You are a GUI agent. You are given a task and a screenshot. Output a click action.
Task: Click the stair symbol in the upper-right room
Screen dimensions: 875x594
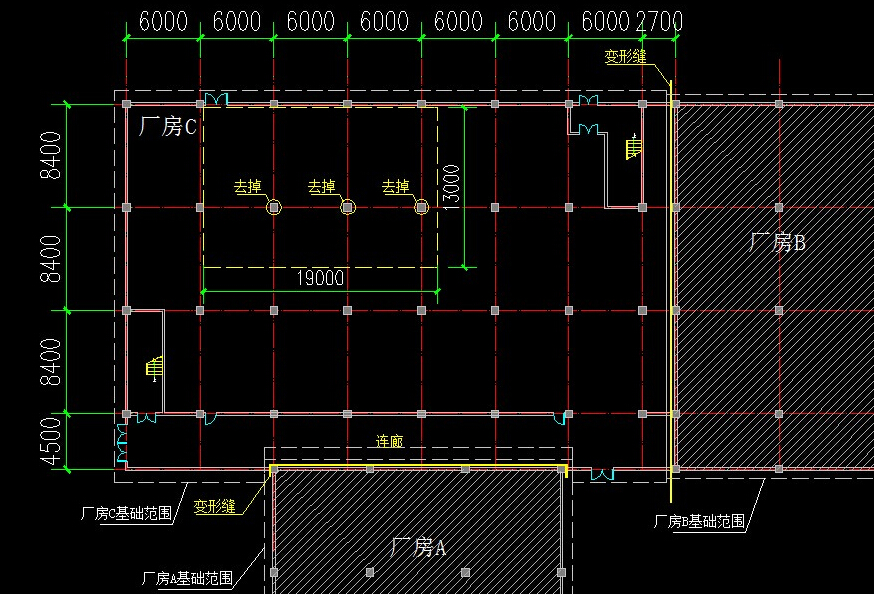[633, 148]
